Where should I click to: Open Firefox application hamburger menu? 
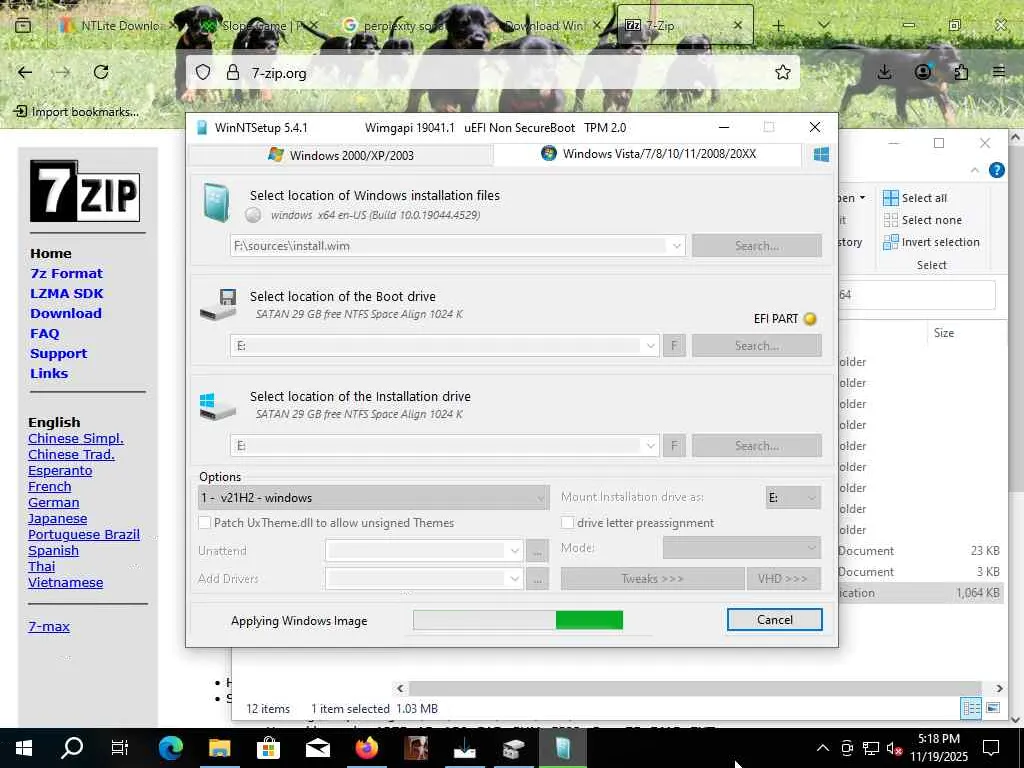click(999, 72)
